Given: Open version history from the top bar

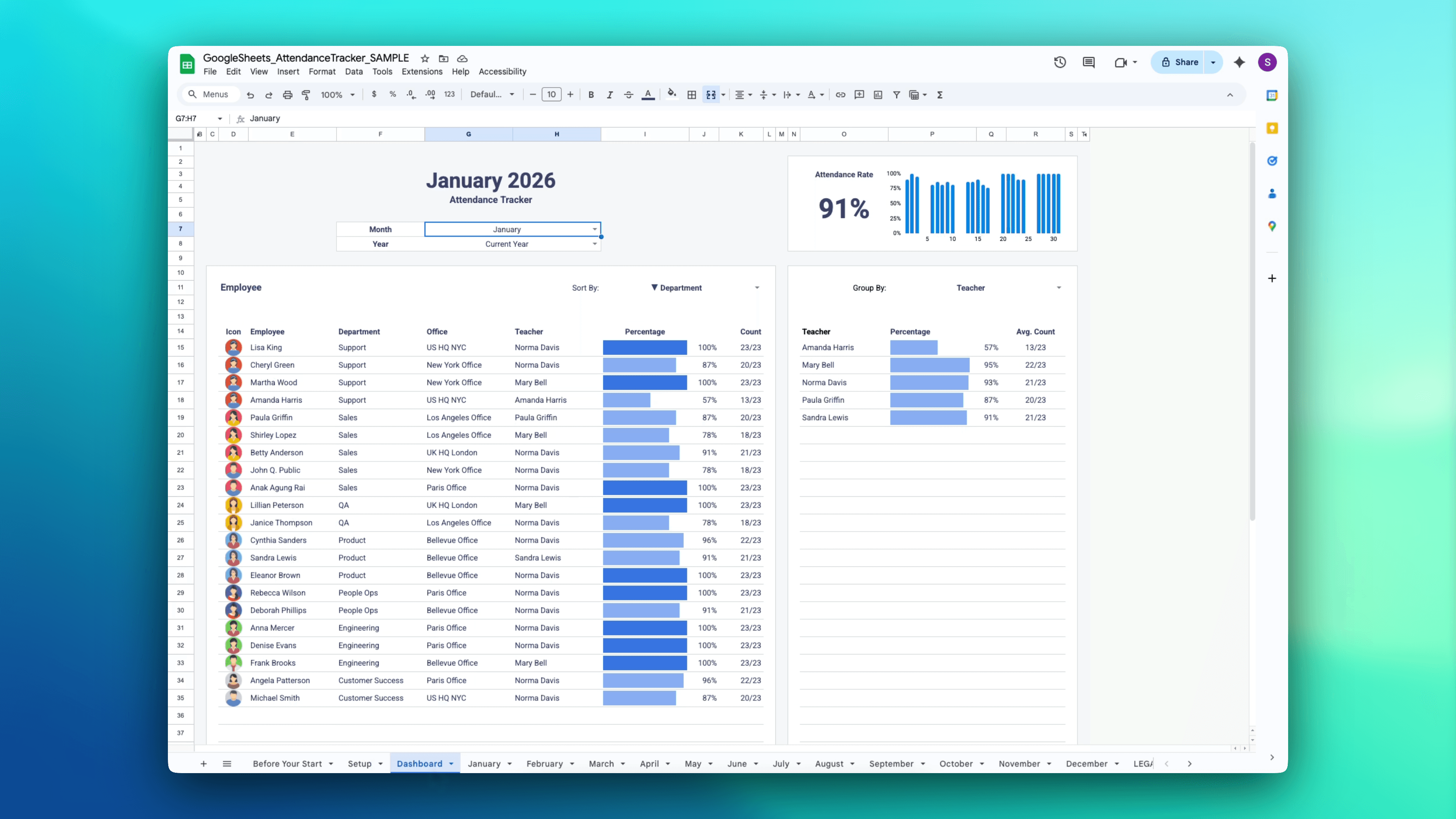Looking at the screenshot, I should (x=1060, y=62).
